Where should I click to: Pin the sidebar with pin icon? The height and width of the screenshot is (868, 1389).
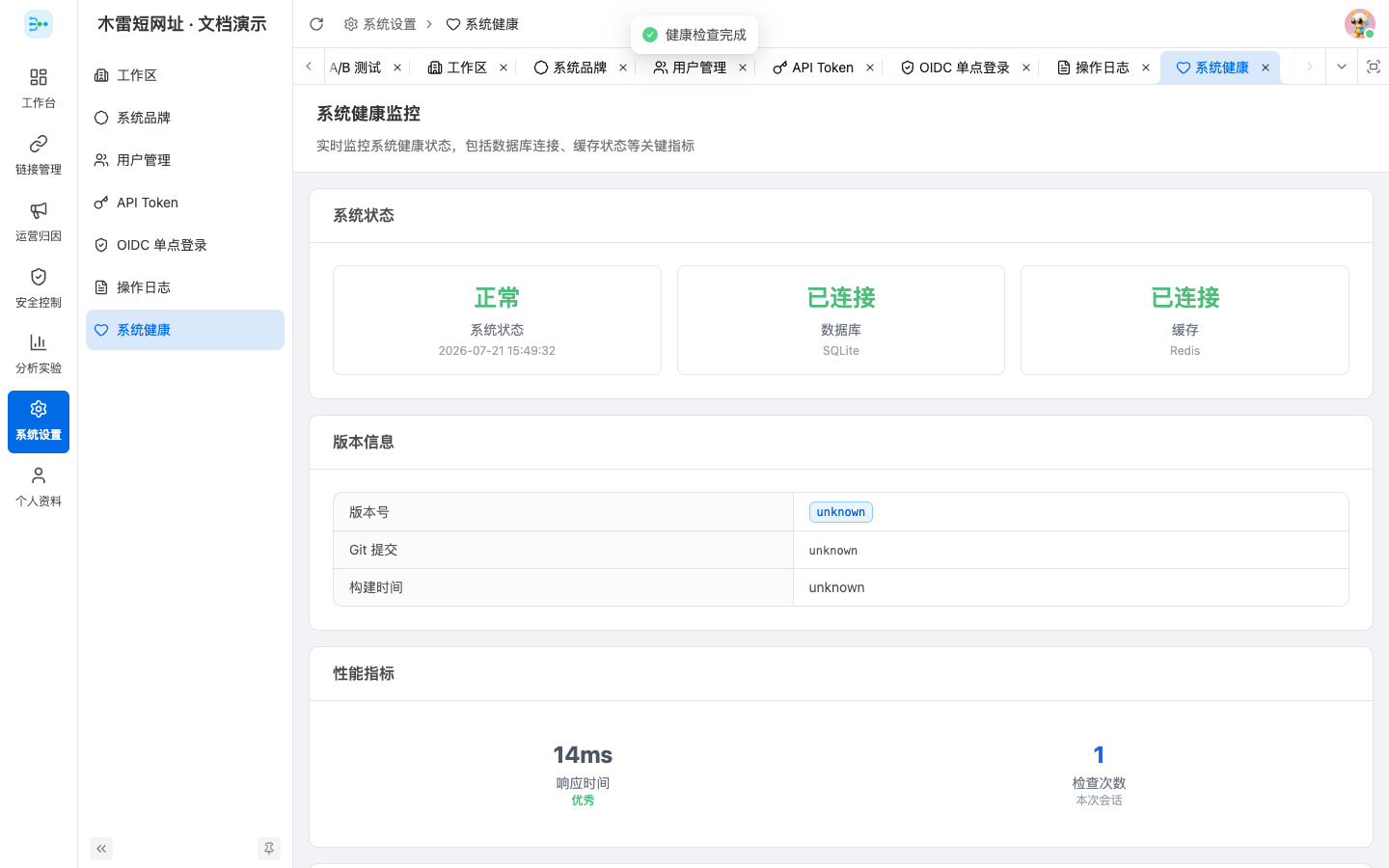(x=269, y=849)
